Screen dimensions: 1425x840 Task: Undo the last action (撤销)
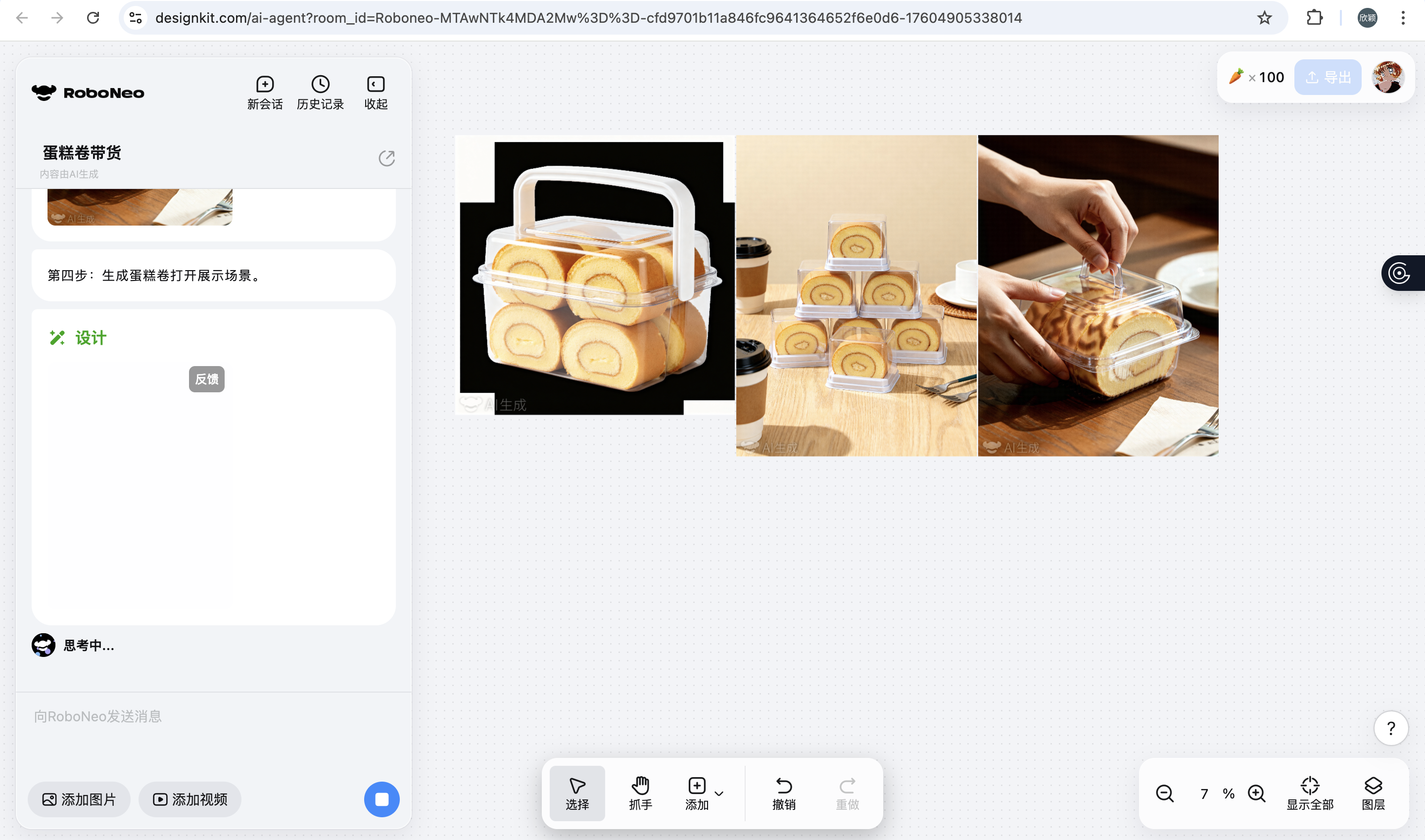[784, 793]
